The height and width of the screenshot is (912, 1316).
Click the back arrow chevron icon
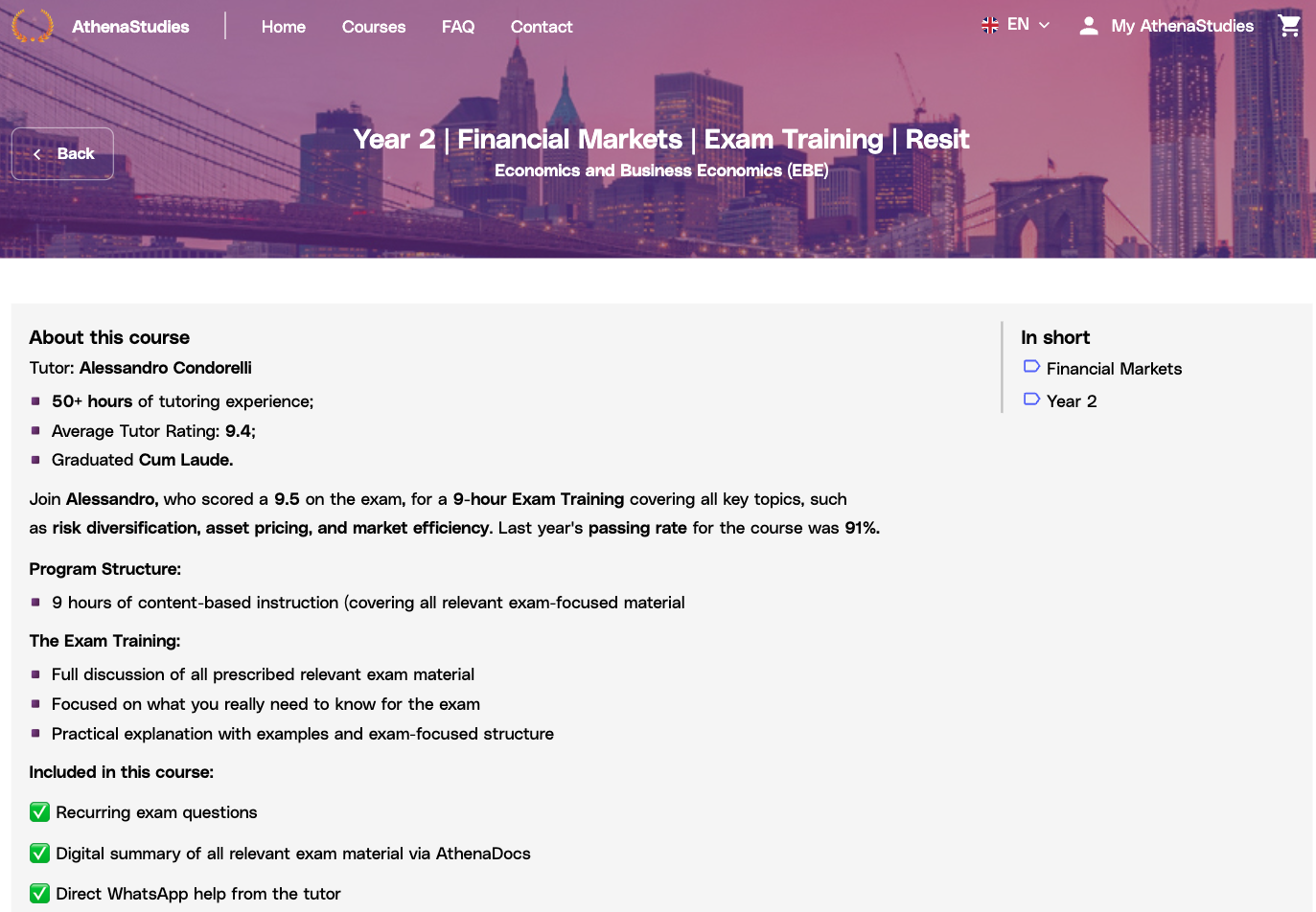(37, 154)
